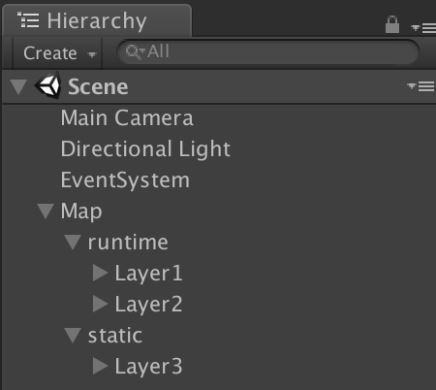The image size is (436, 390).
Task: Select the EventSystem object
Action: coord(125,180)
